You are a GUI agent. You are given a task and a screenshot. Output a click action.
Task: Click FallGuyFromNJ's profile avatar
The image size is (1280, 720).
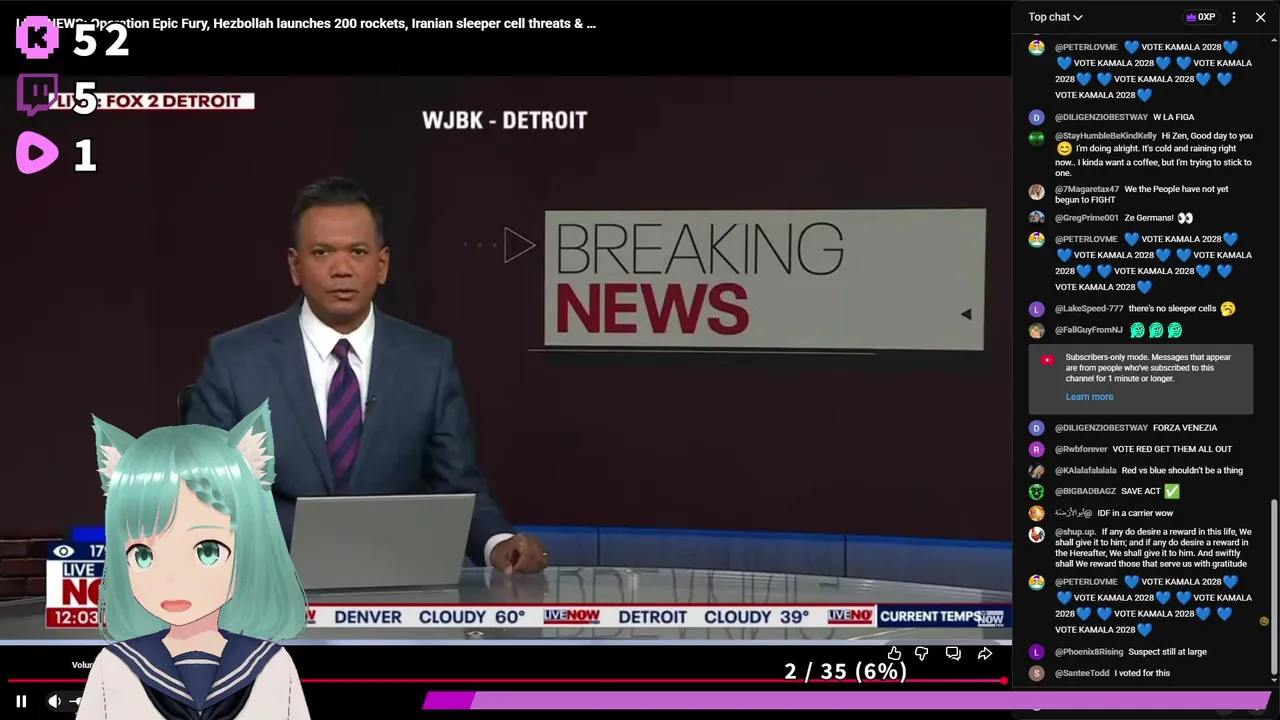coord(1036,331)
